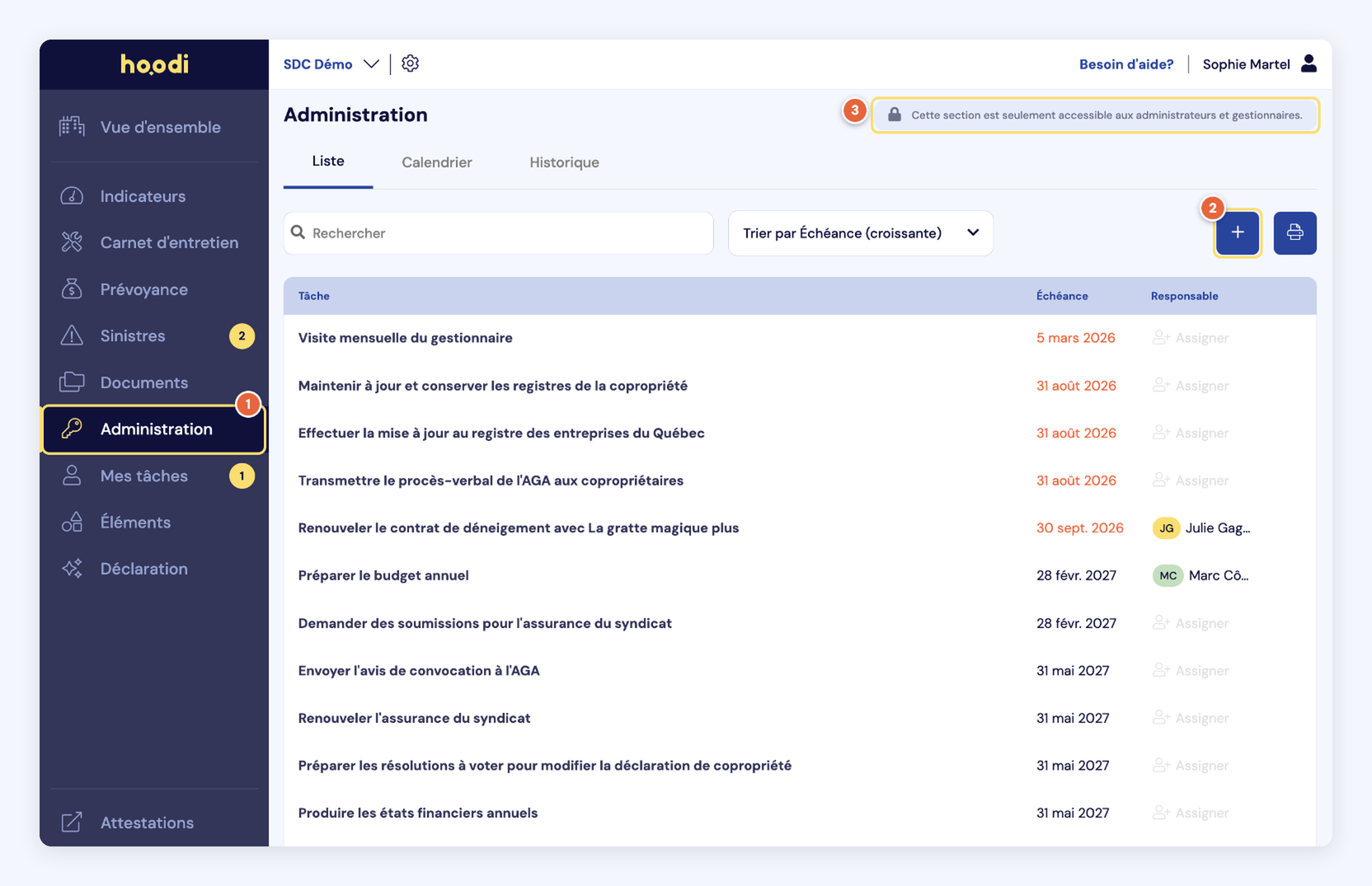Viewport: 1372px width, 886px height.
Task: Open Maintenir à jour les registres task
Action: (492, 386)
